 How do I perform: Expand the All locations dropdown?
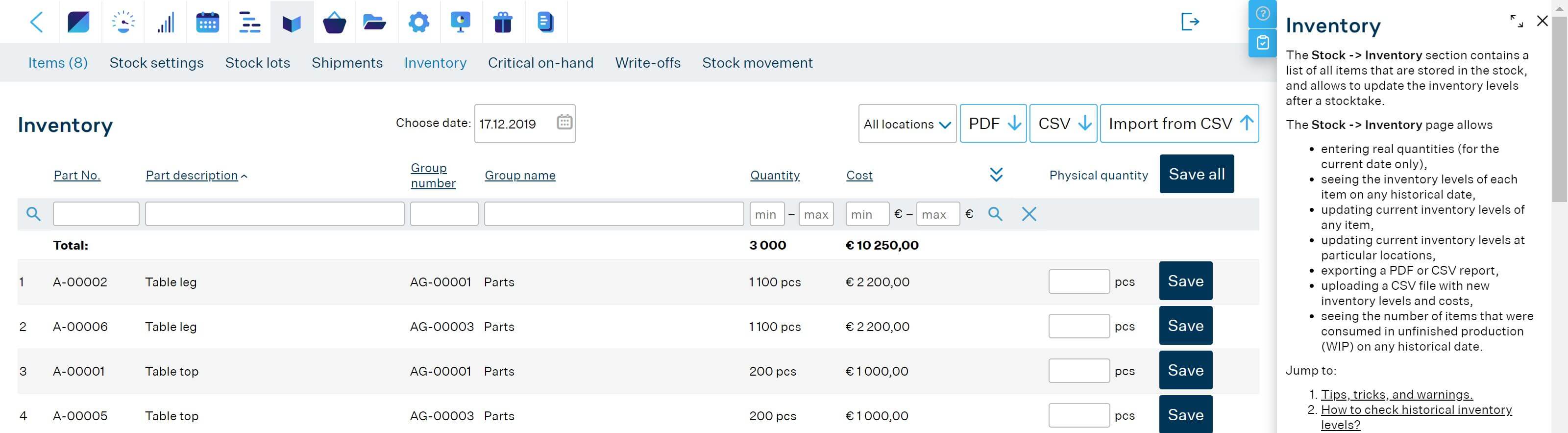tap(907, 124)
